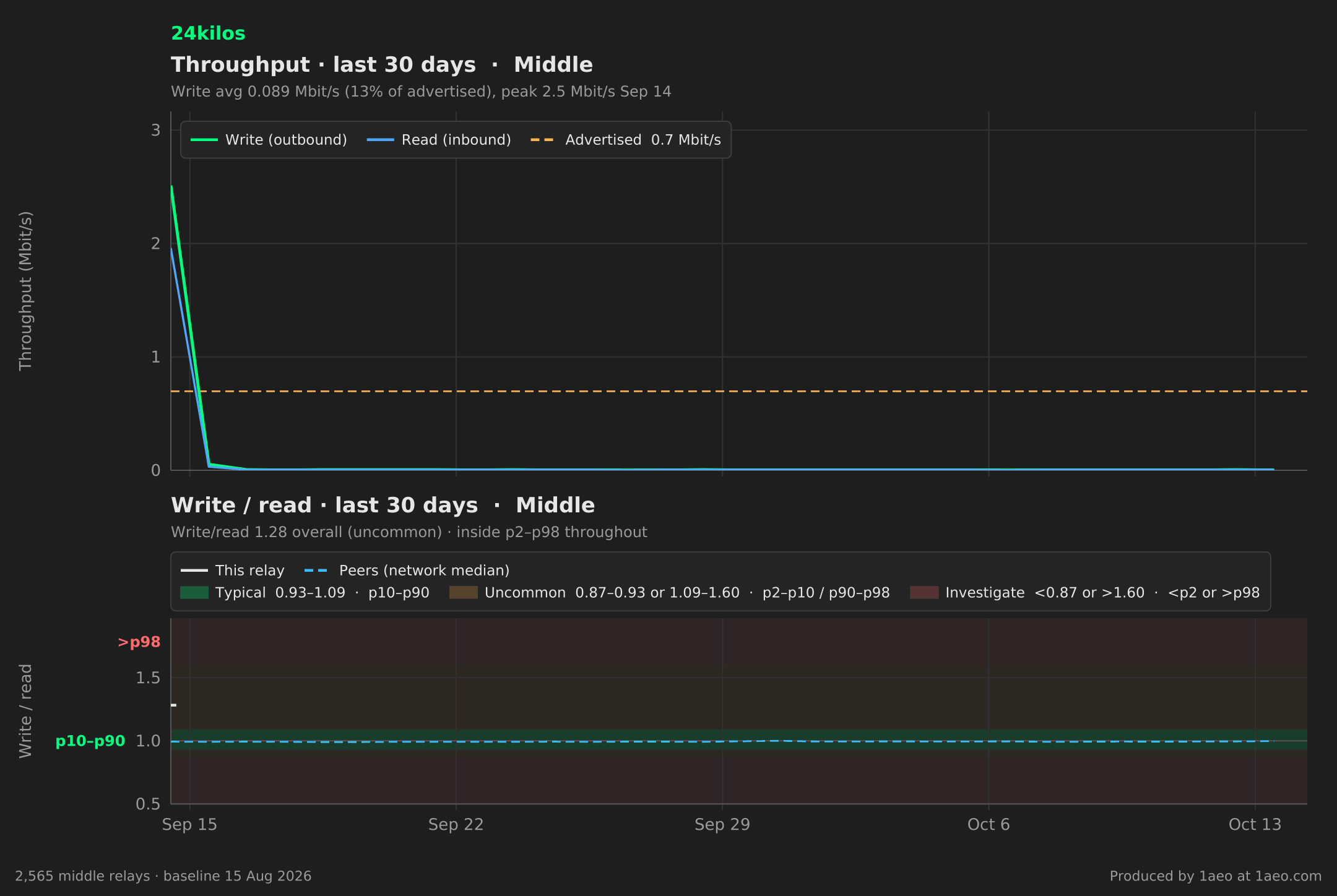
Task: Click the white This relay data marker
Action: [174, 705]
